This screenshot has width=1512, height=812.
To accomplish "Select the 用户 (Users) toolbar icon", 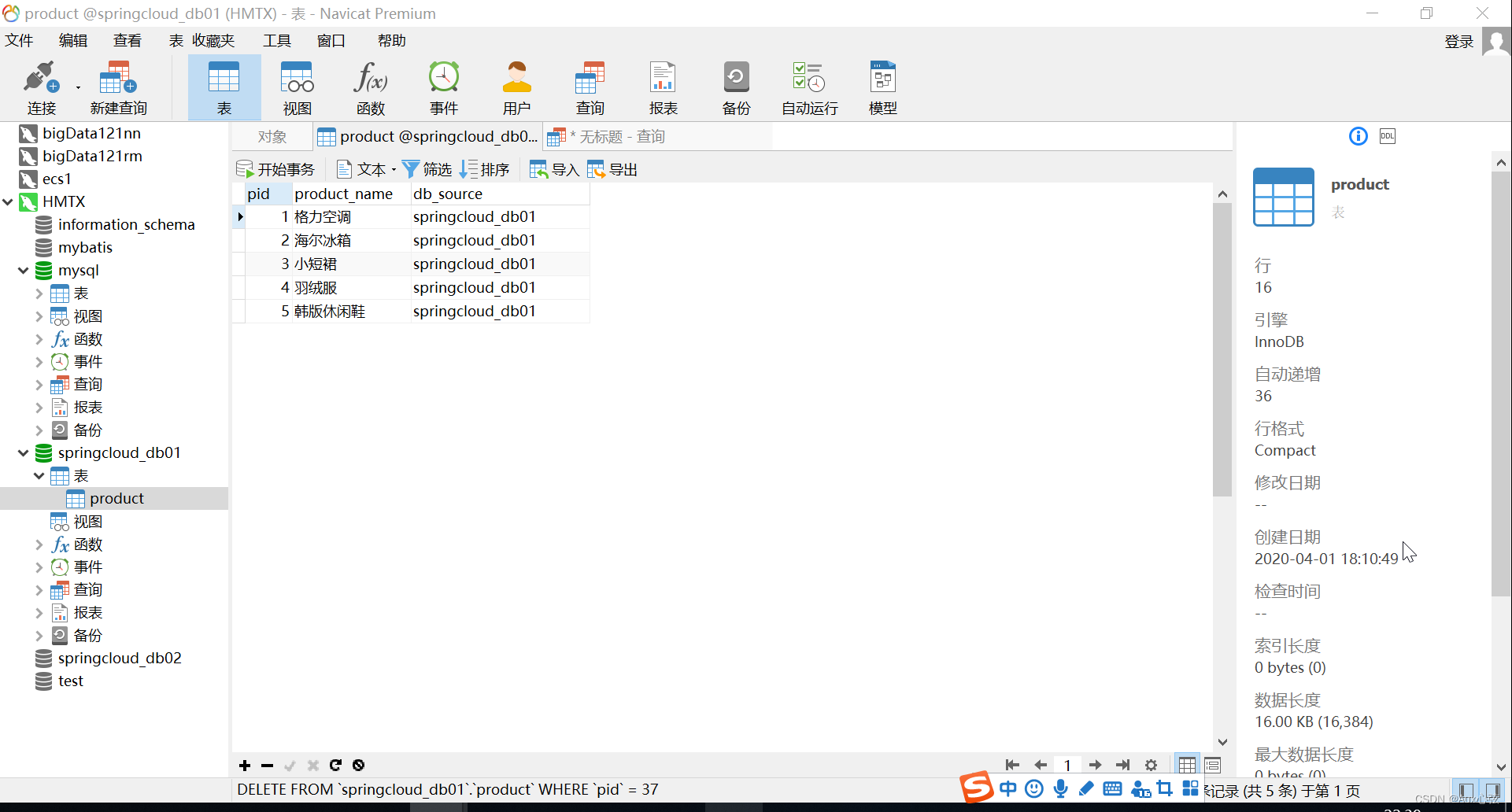I will pyautogui.click(x=516, y=87).
